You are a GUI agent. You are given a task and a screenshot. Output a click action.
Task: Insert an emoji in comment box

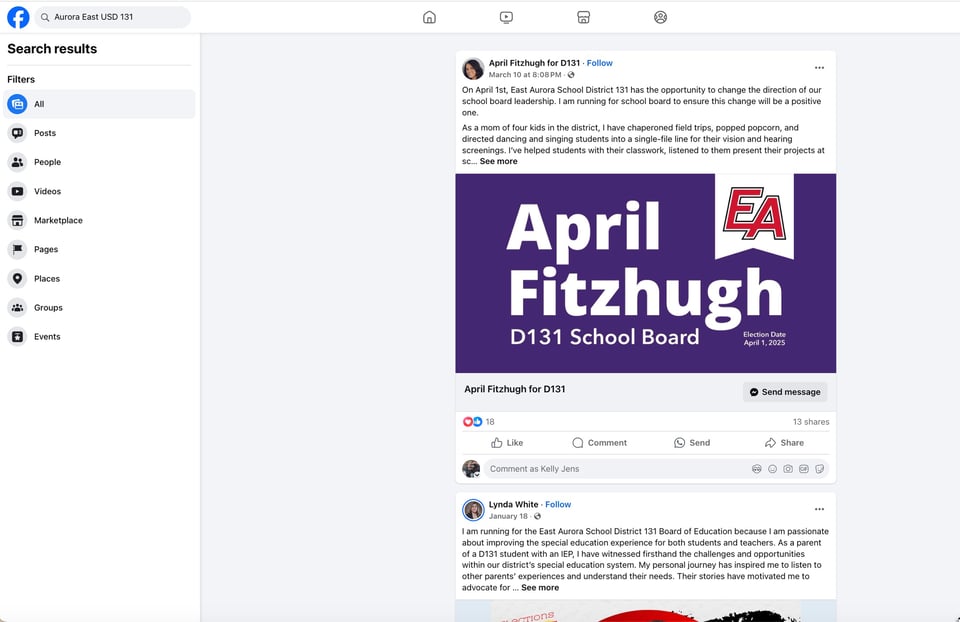(772, 469)
